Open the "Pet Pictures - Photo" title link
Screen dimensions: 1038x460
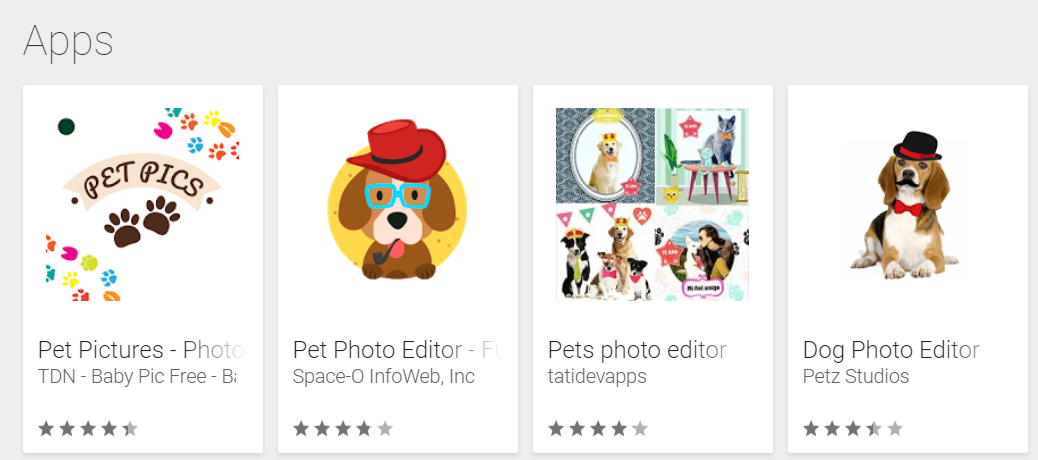tap(141, 350)
